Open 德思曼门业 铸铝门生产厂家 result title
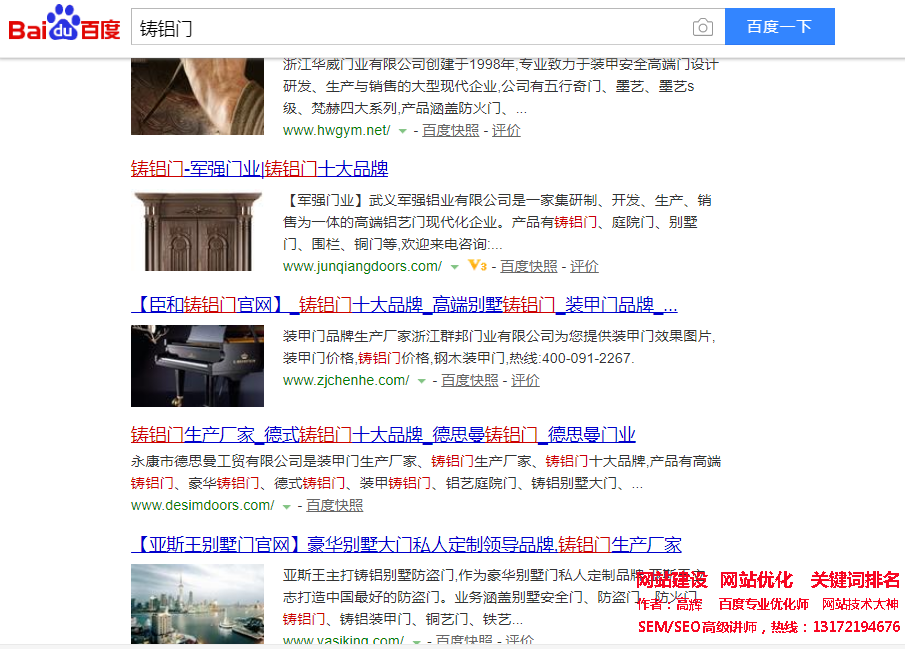The height and width of the screenshot is (649, 905). 382,434
